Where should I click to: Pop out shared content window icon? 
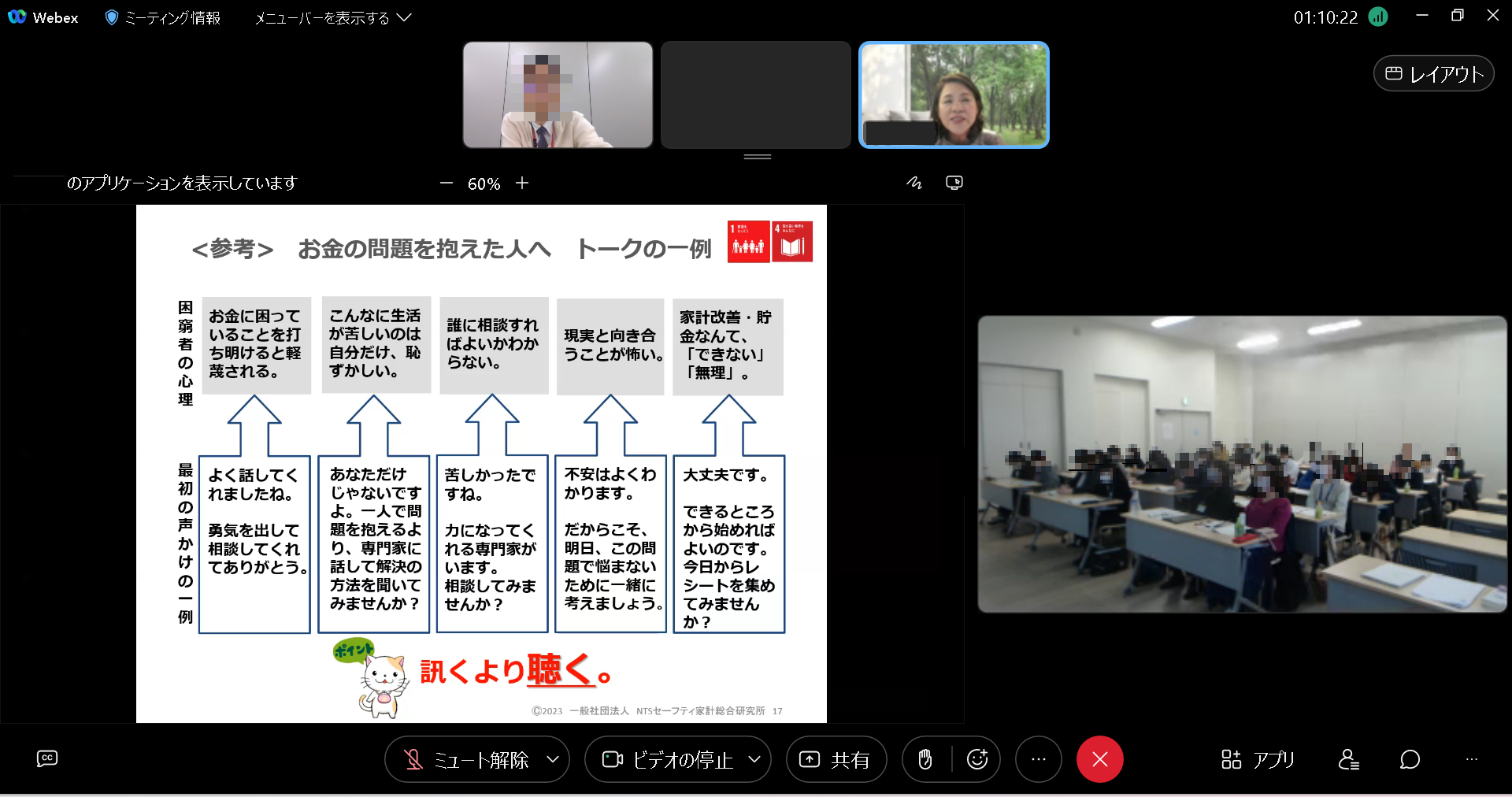[x=954, y=183]
